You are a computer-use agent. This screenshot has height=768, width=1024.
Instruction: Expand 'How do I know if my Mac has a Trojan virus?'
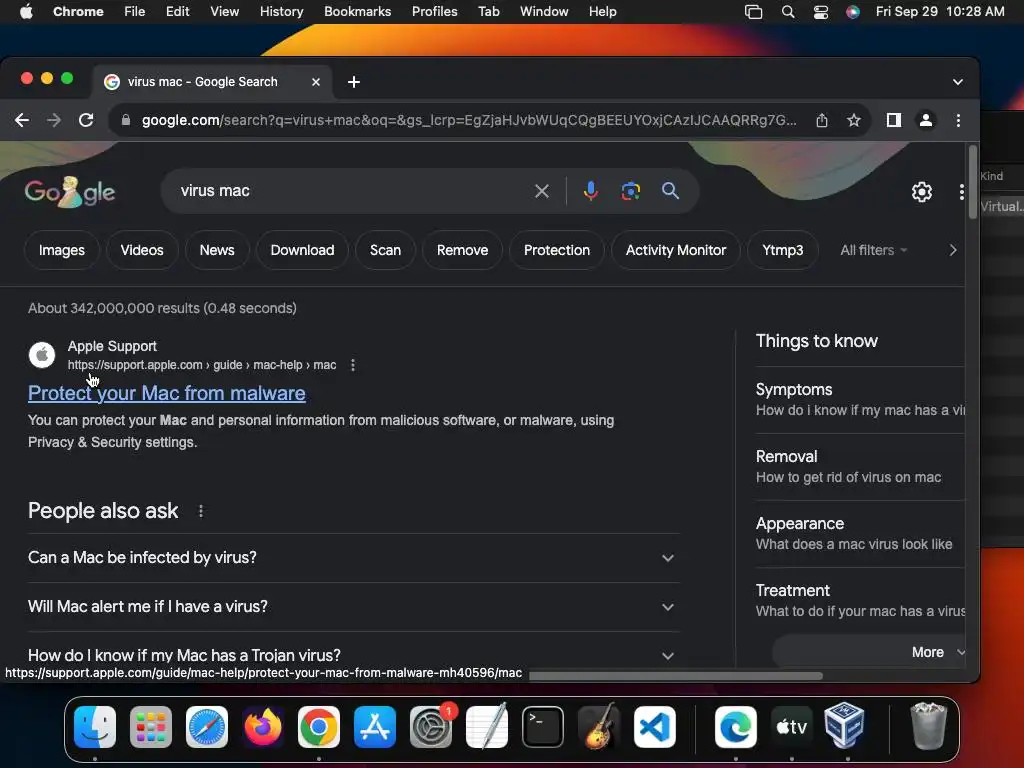click(353, 655)
